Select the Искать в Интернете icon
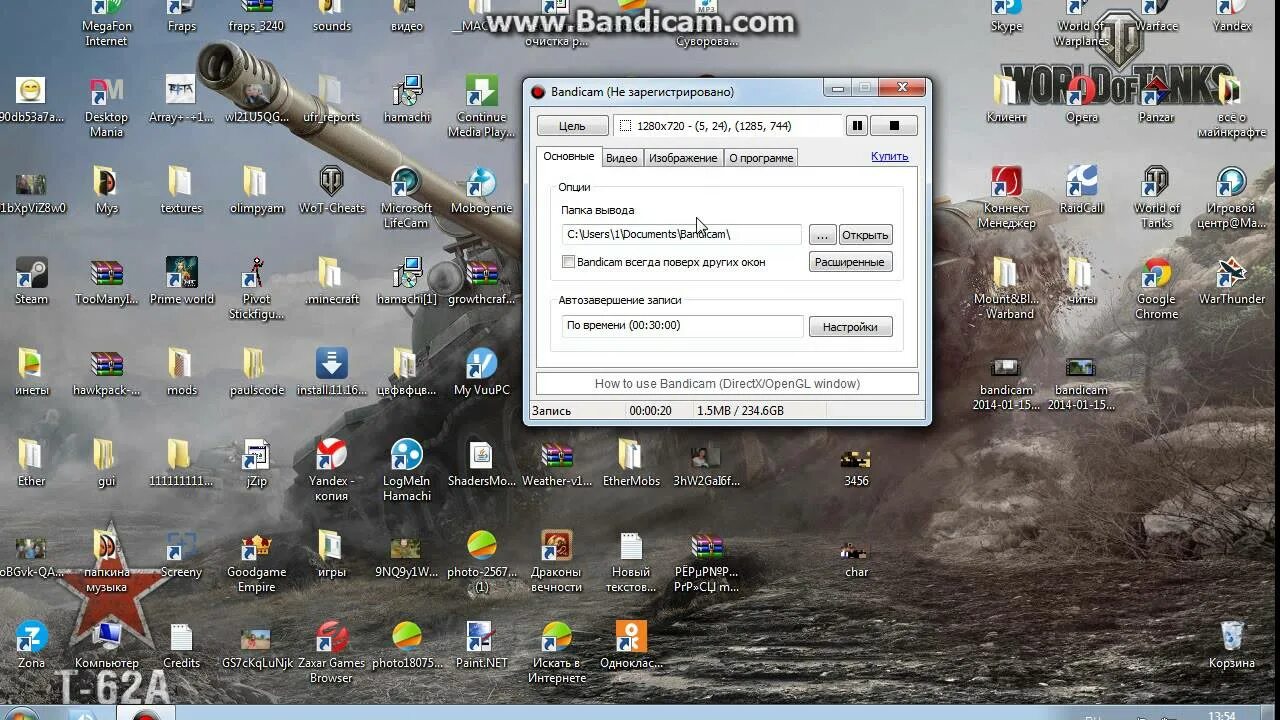Viewport: 1280px width, 720px height. [x=556, y=652]
